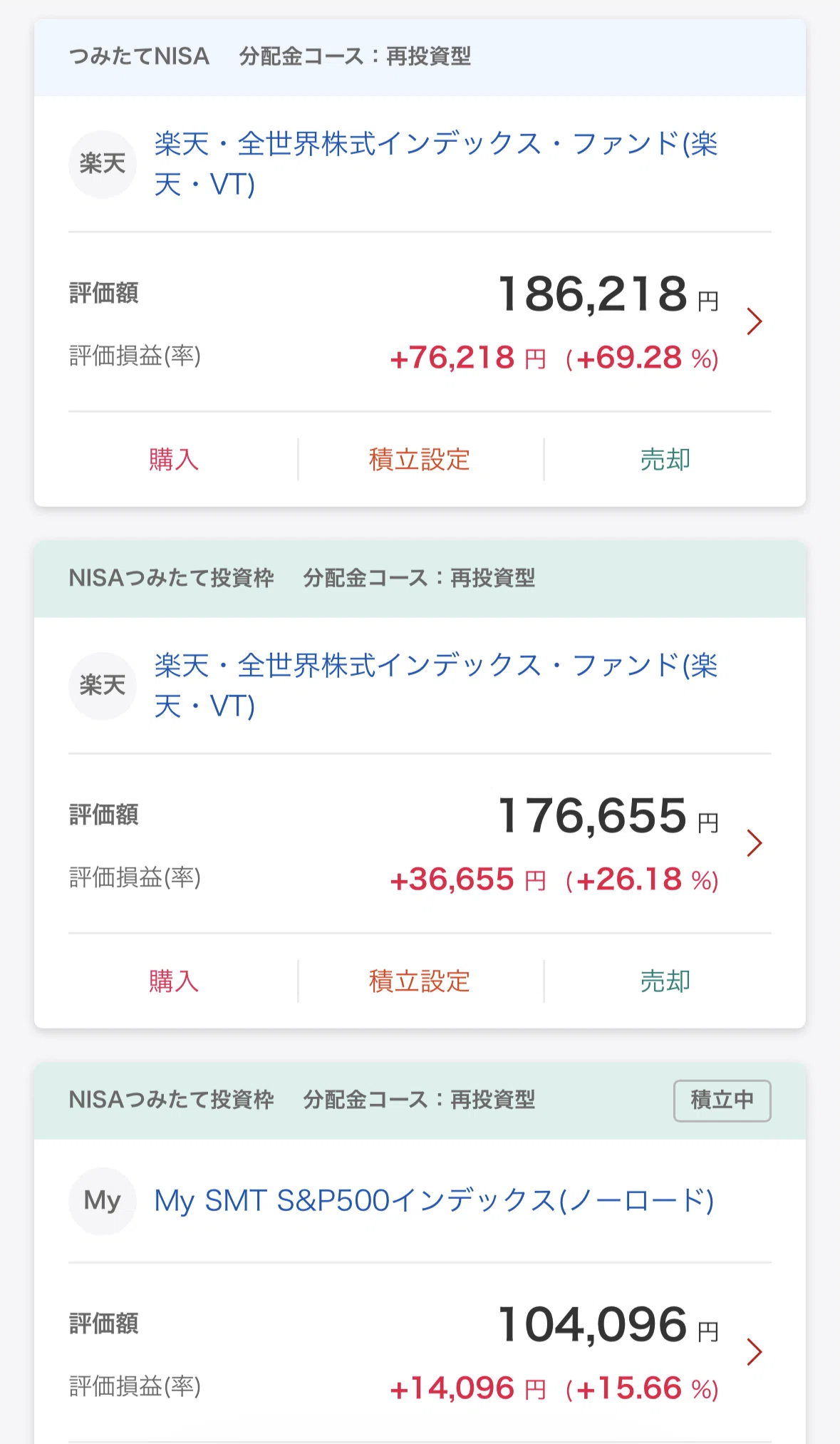
Task: Tap 購入 in the 176,655 円 card
Action: click(x=173, y=981)
